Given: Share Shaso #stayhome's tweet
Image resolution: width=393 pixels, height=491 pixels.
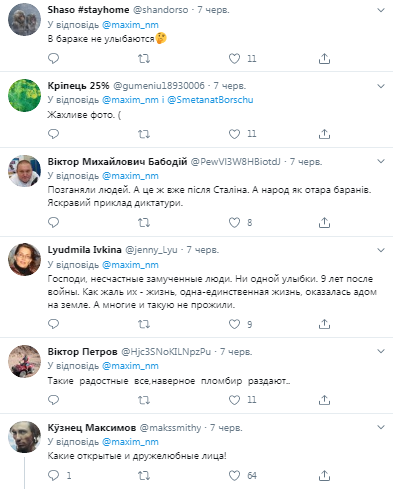Looking at the screenshot, I should 324,59.
